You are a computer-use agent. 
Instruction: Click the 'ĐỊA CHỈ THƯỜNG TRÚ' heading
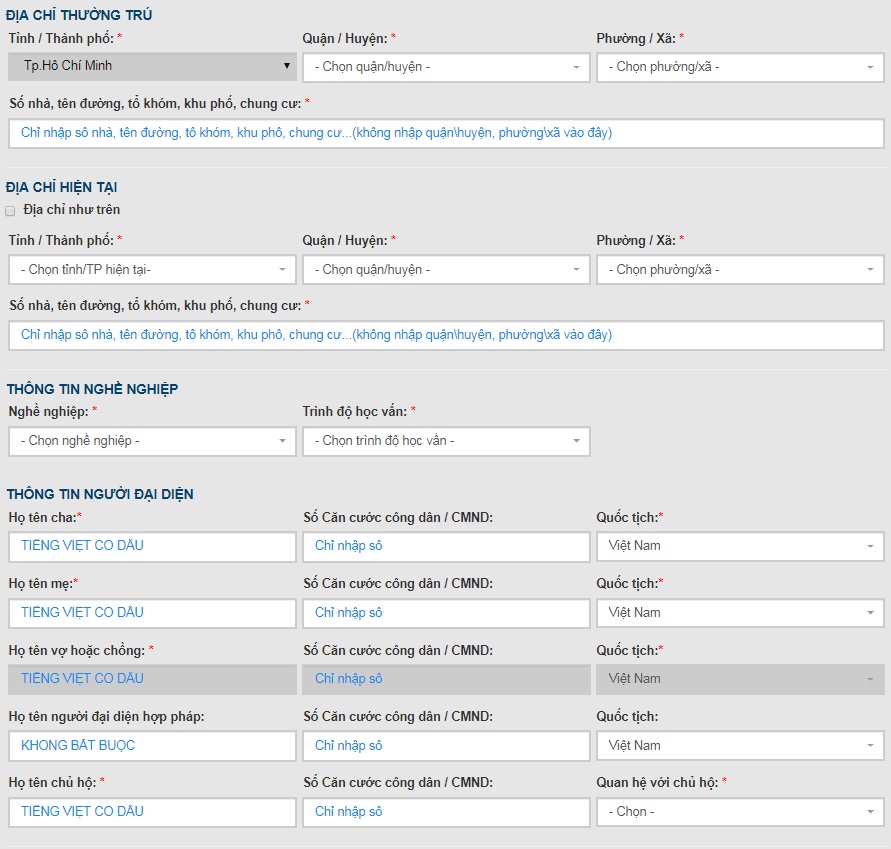79,15
